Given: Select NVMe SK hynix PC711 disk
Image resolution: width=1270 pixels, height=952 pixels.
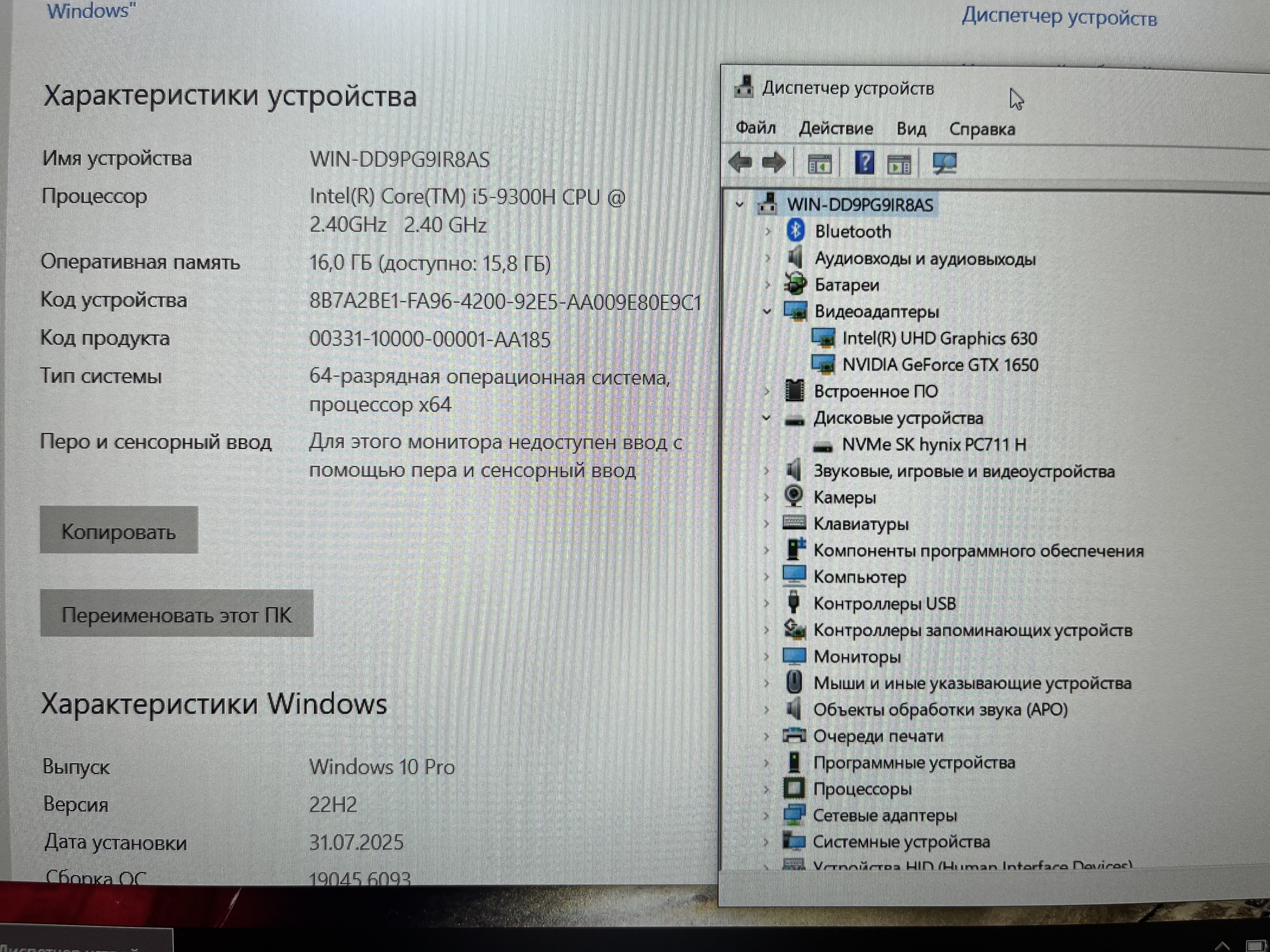Looking at the screenshot, I should (934, 445).
